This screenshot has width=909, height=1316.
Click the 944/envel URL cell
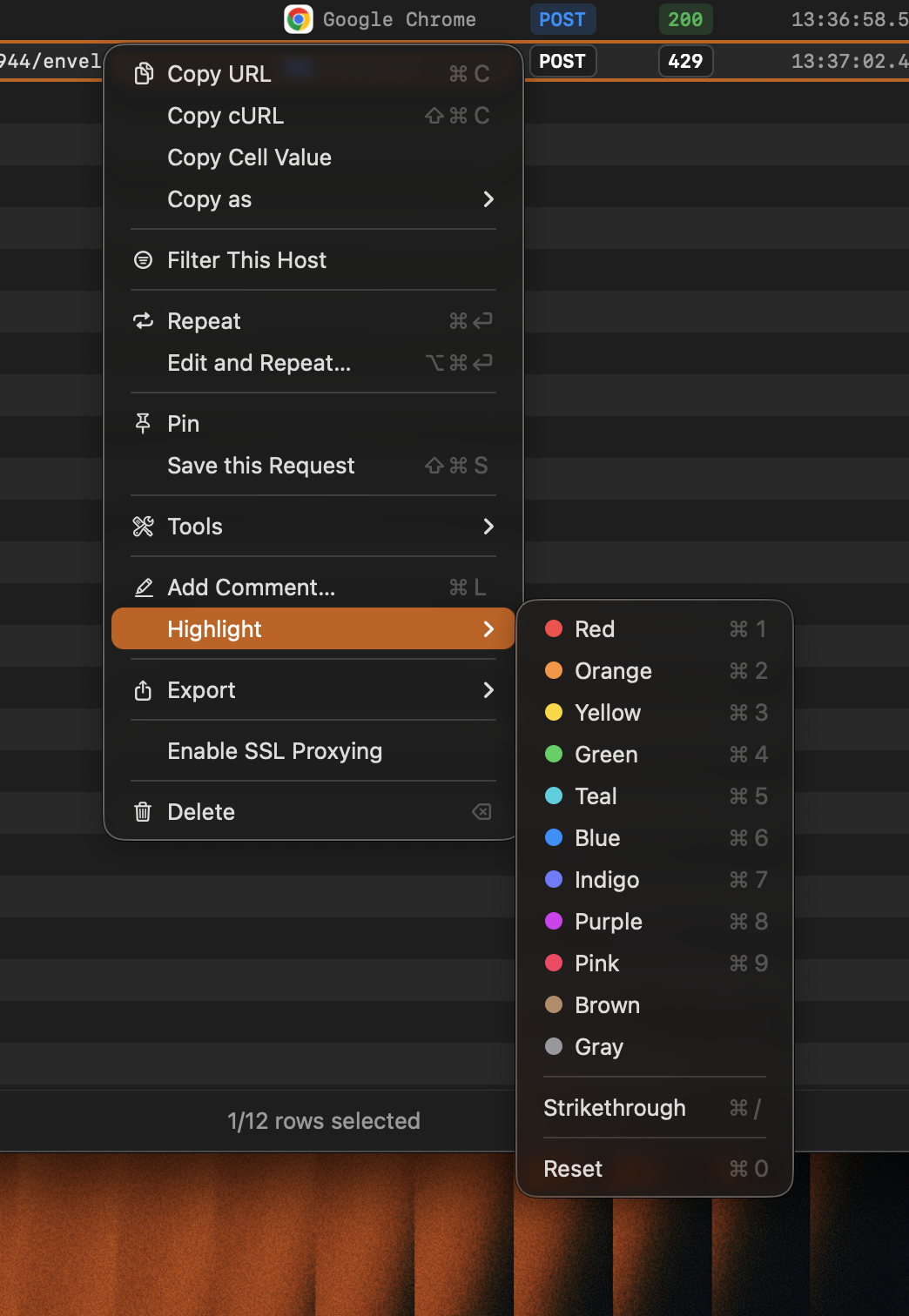pos(50,61)
